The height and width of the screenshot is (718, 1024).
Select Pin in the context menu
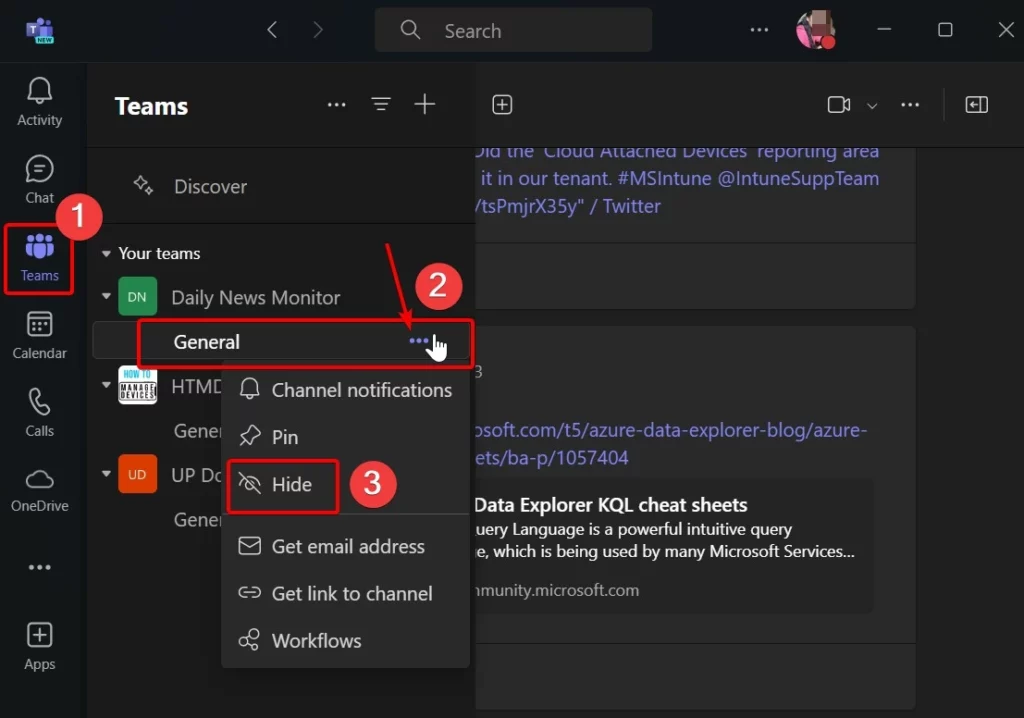click(x=345, y=437)
